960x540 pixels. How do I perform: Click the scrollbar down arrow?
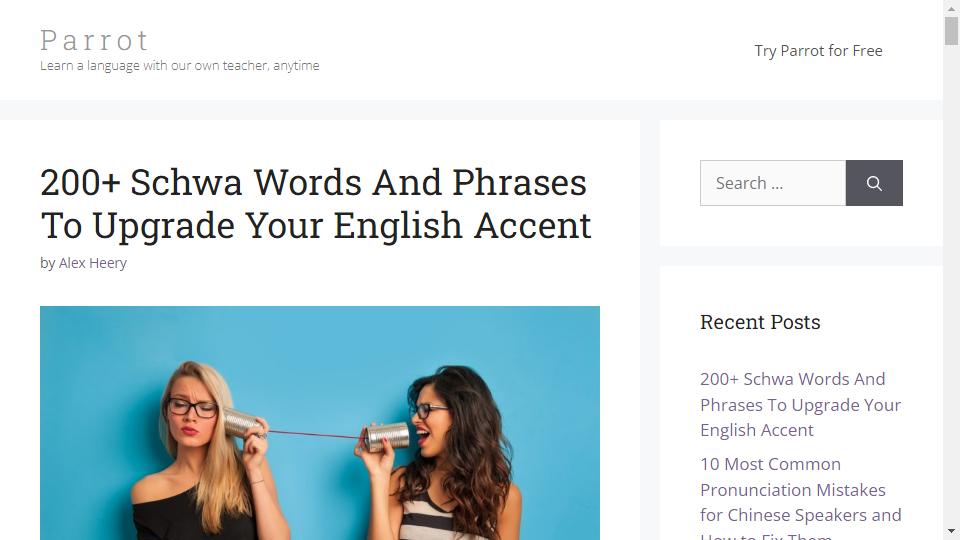coord(951,531)
